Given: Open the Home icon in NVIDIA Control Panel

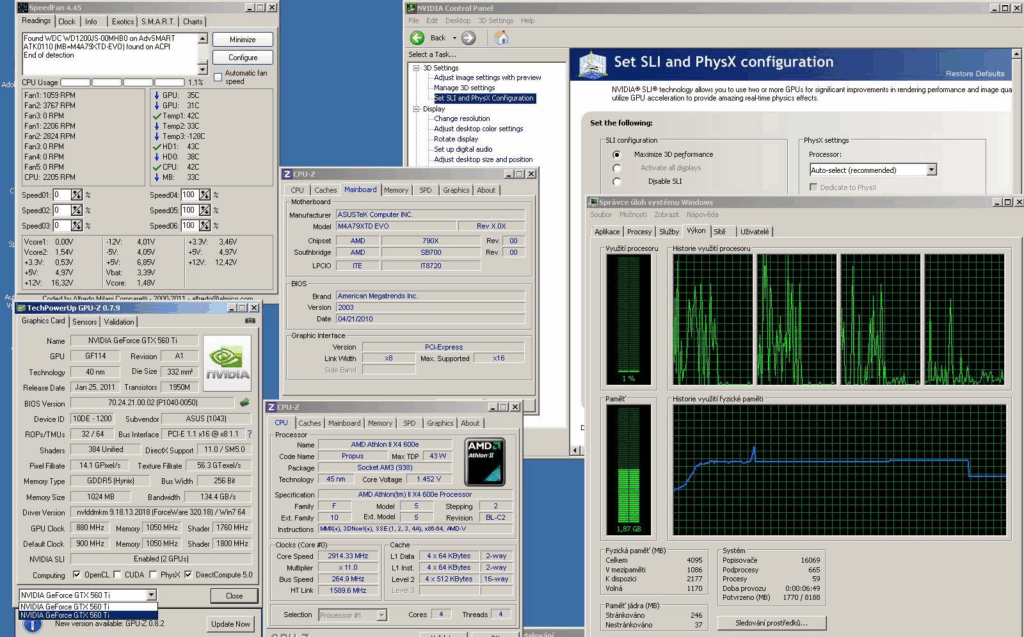Looking at the screenshot, I should [501, 38].
